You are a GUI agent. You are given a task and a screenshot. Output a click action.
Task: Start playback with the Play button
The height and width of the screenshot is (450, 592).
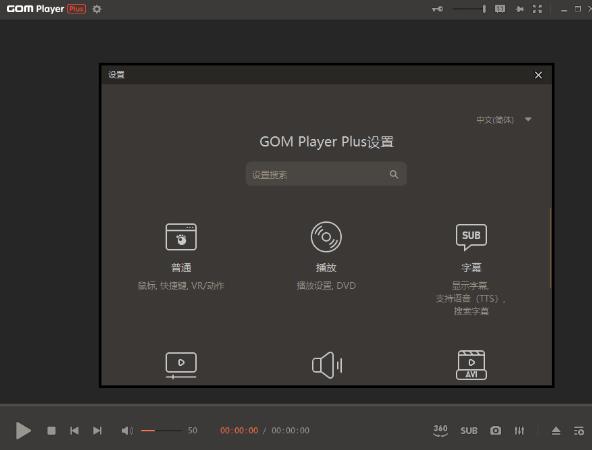pos(23,430)
